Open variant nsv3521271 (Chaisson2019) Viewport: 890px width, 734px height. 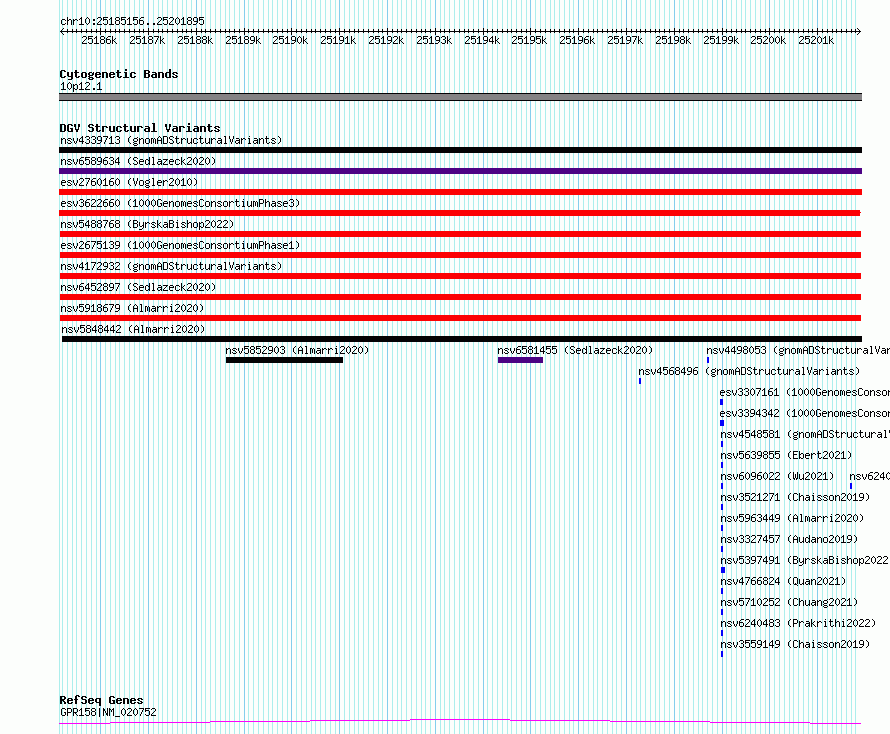[x=795, y=497]
